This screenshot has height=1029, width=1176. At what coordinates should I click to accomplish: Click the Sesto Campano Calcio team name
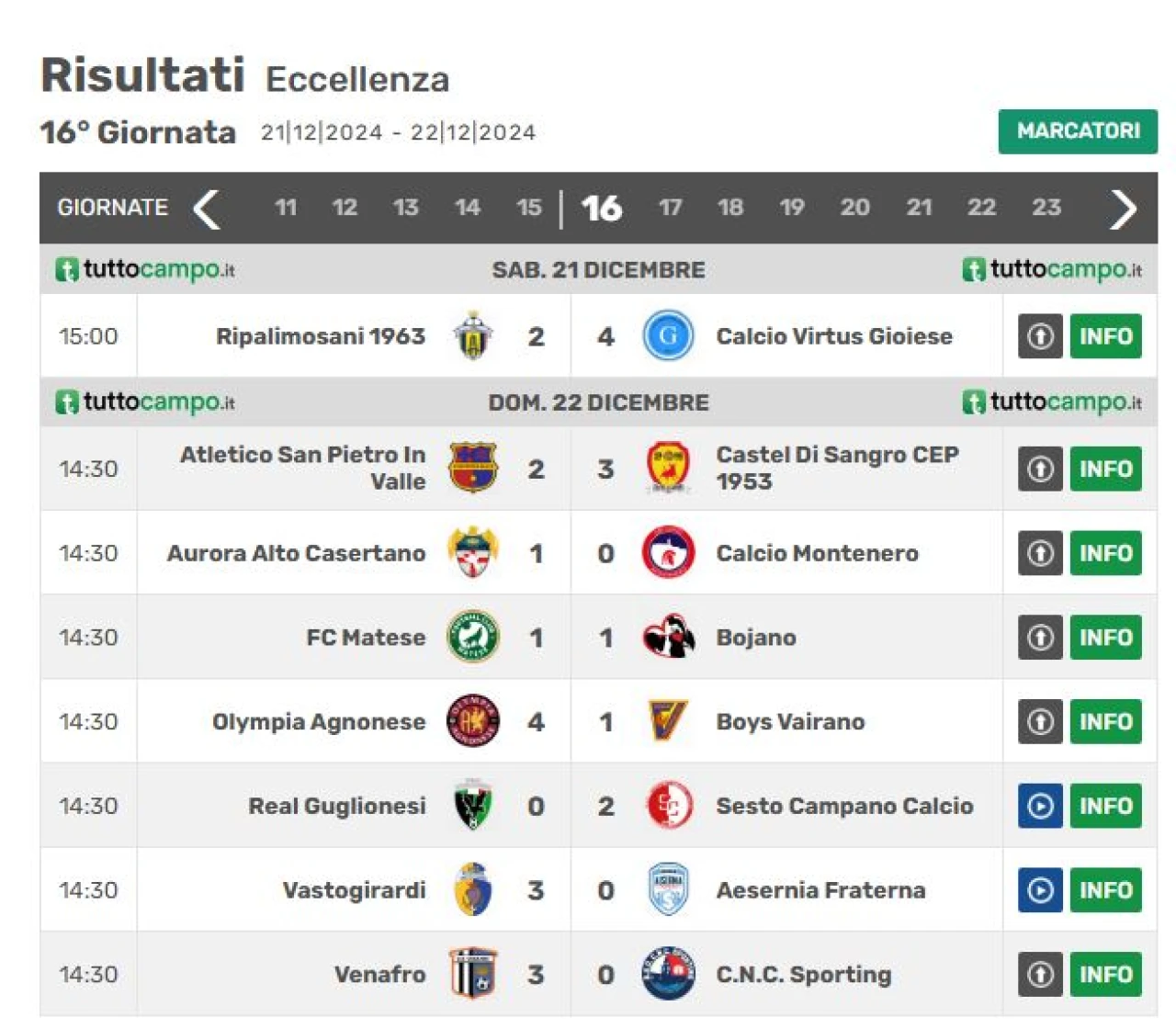coord(844,806)
